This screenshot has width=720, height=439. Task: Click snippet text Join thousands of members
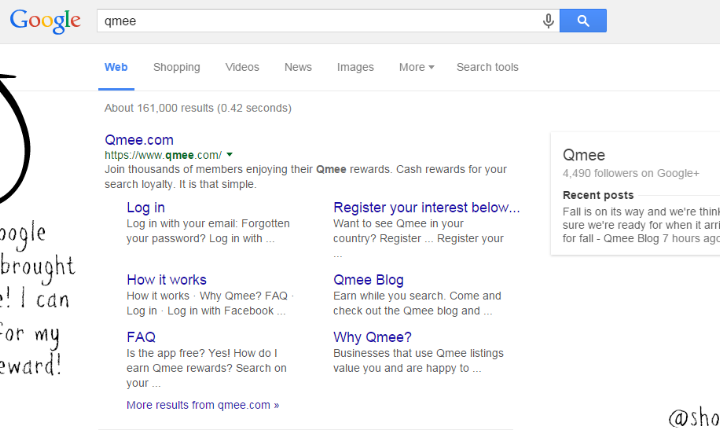click(x=305, y=177)
